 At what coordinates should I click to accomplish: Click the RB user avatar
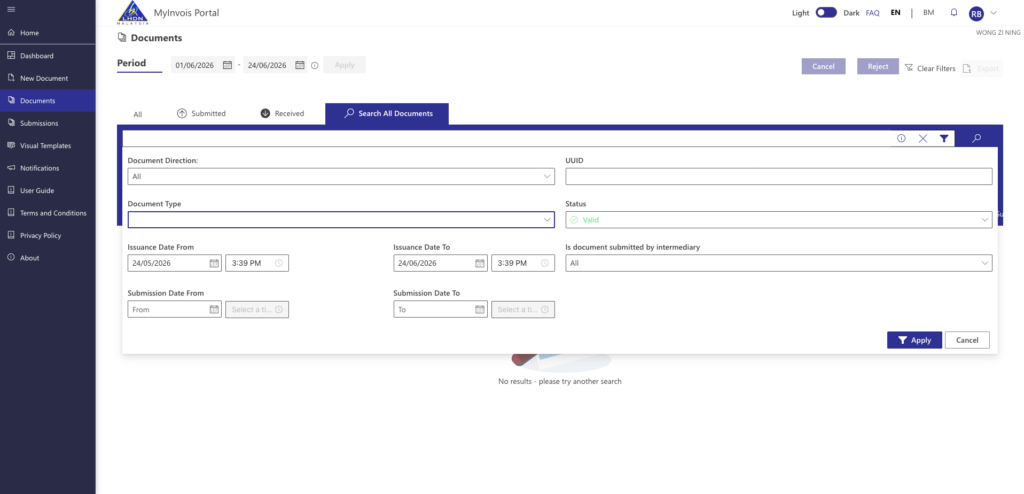click(x=976, y=14)
